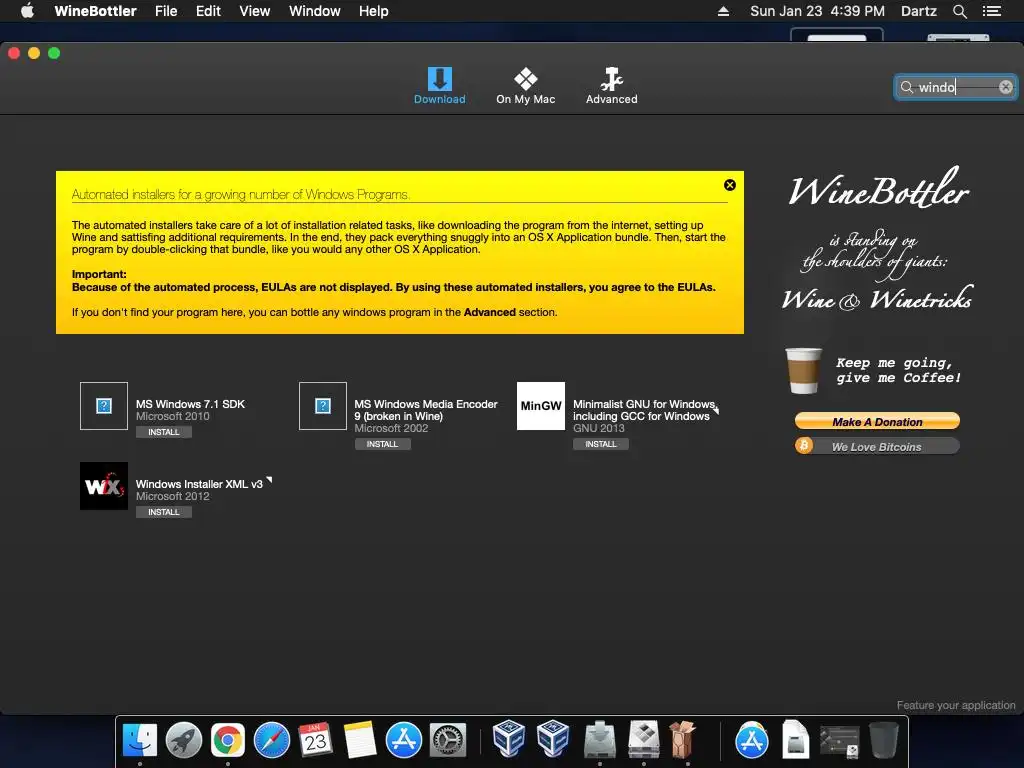Open Finder from the Dock
Screen dimensions: 1024x768
140,741
